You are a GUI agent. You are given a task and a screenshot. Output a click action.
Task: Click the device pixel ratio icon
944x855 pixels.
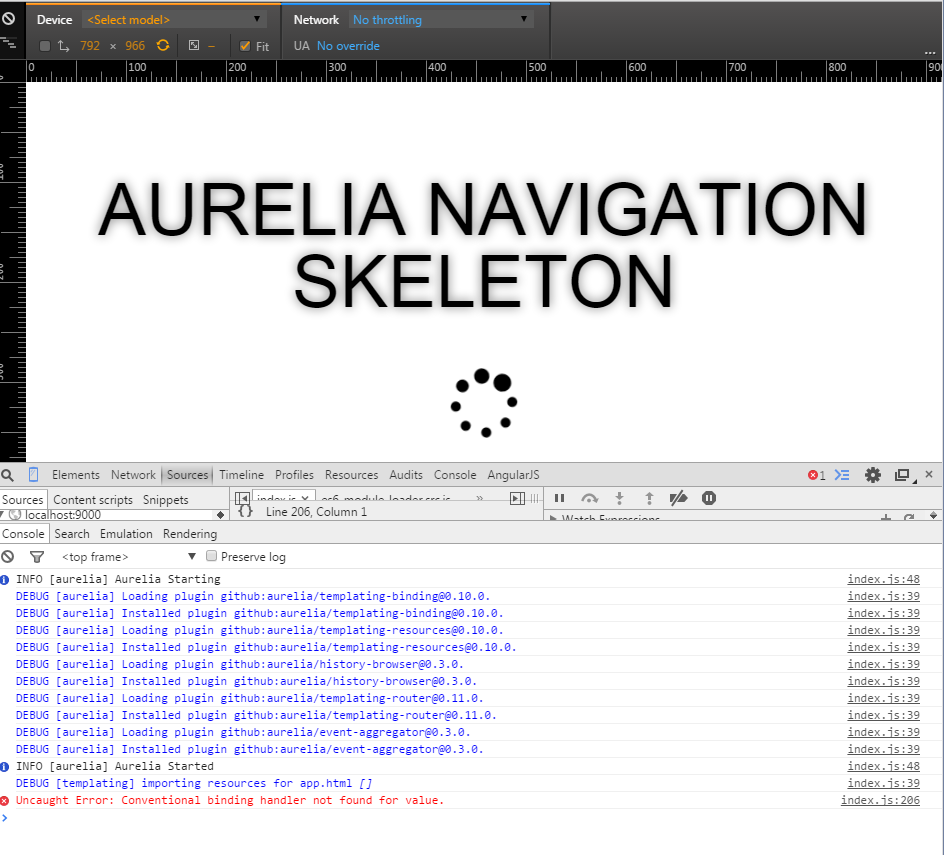[x=194, y=46]
